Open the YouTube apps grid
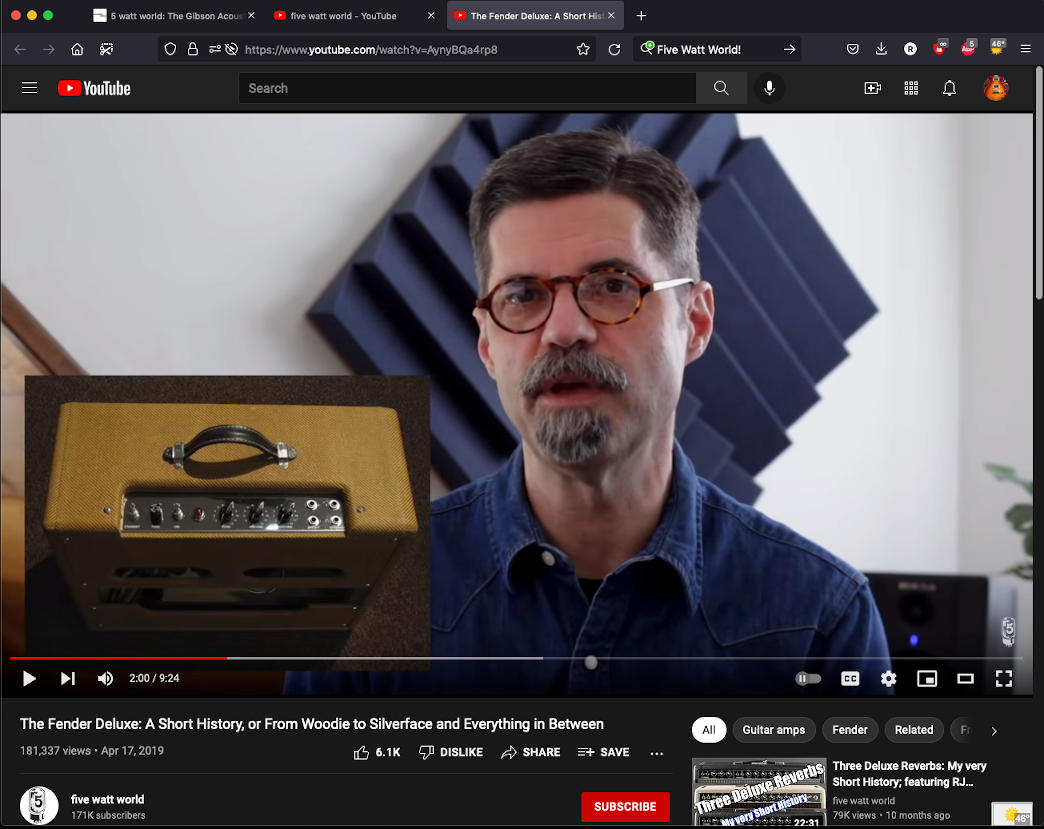The image size is (1044, 829). click(x=911, y=88)
